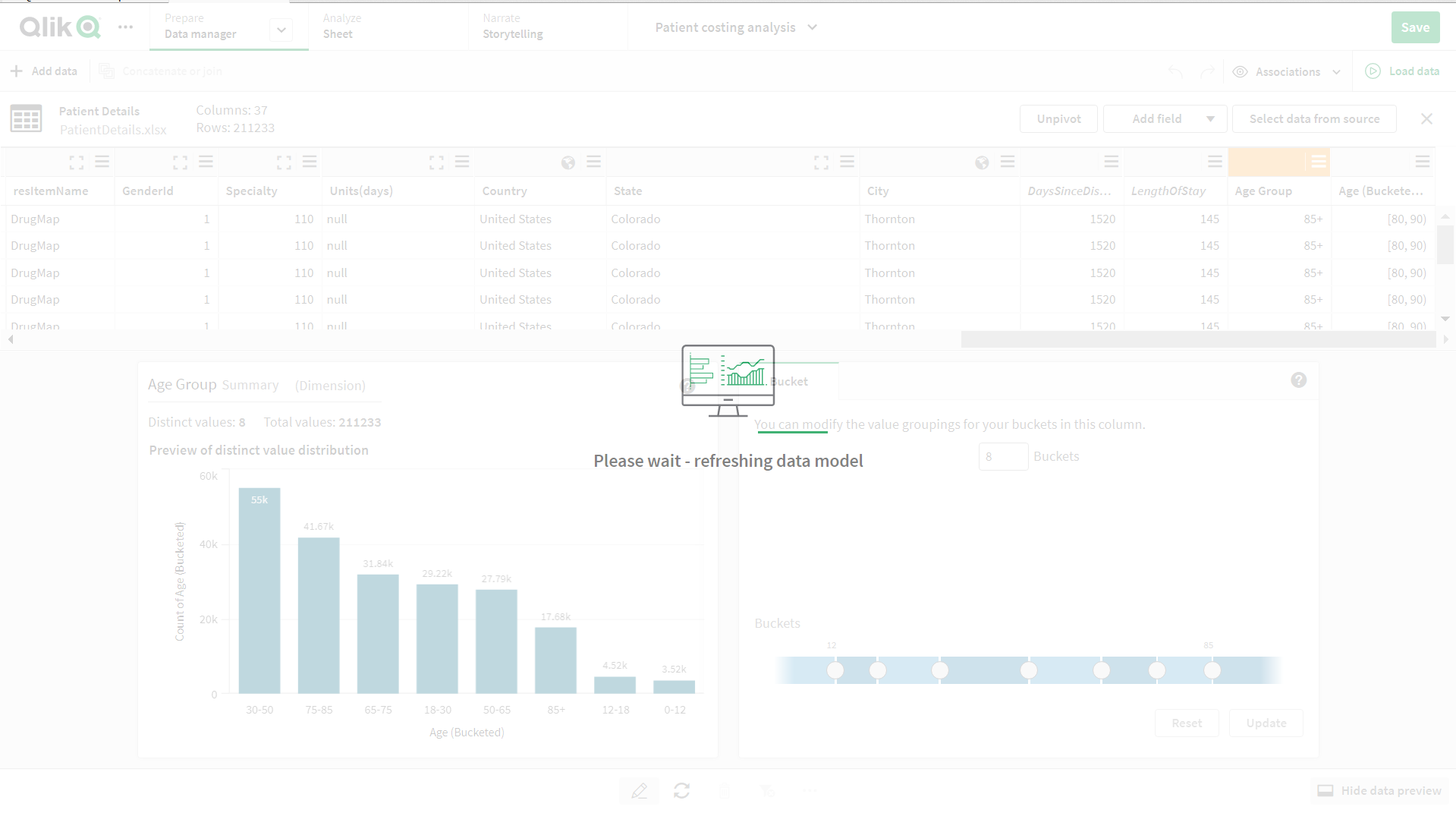Viewport: 1456px width, 813px height.
Task: Expand a column with the fullscreen icon
Action: click(76, 162)
